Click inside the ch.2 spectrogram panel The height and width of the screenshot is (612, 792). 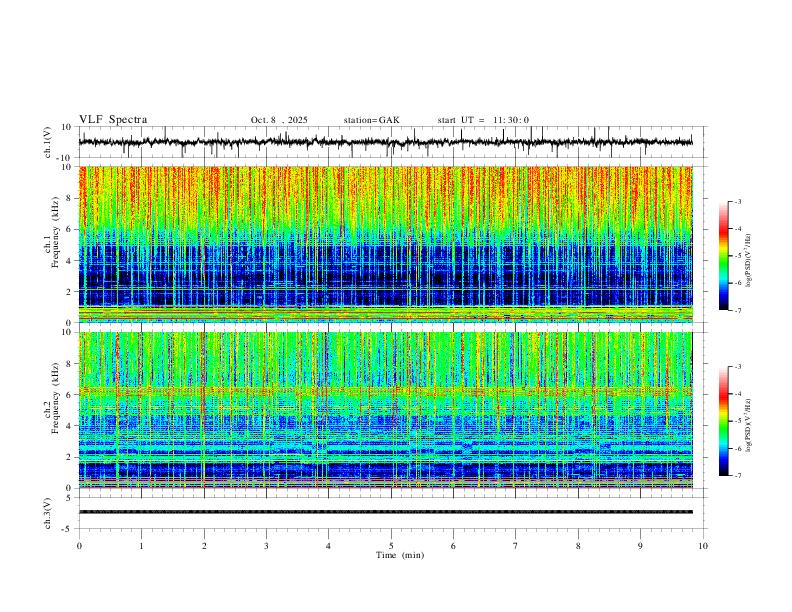(x=385, y=410)
